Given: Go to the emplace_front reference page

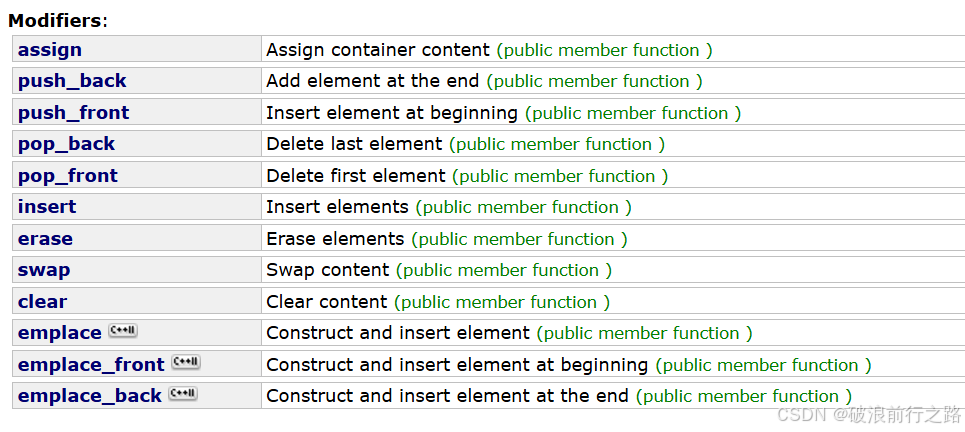Looking at the screenshot, I should click(x=91, y=365).
